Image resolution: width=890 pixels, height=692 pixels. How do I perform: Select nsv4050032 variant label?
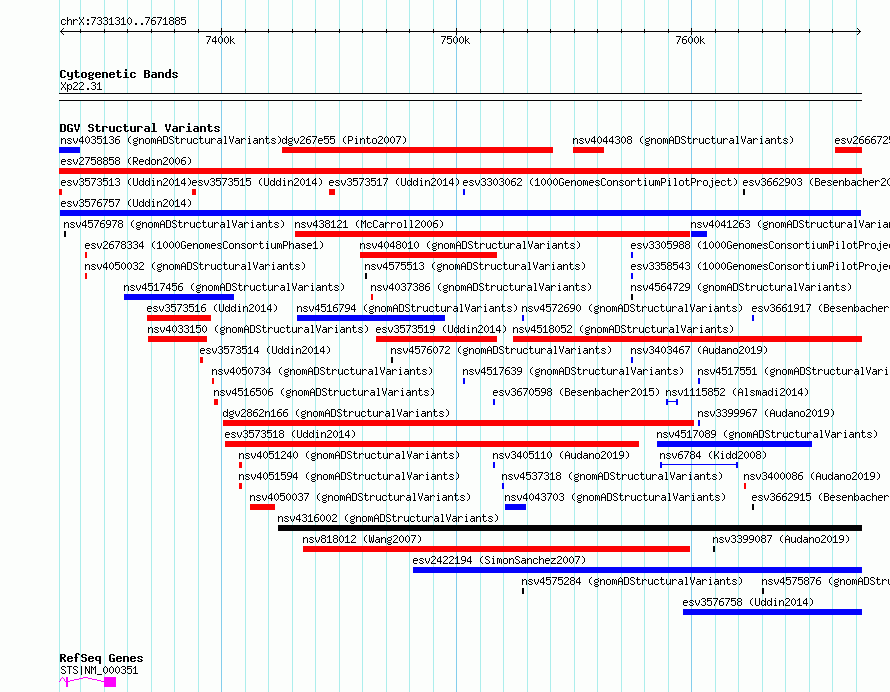[x=195, y=266]
